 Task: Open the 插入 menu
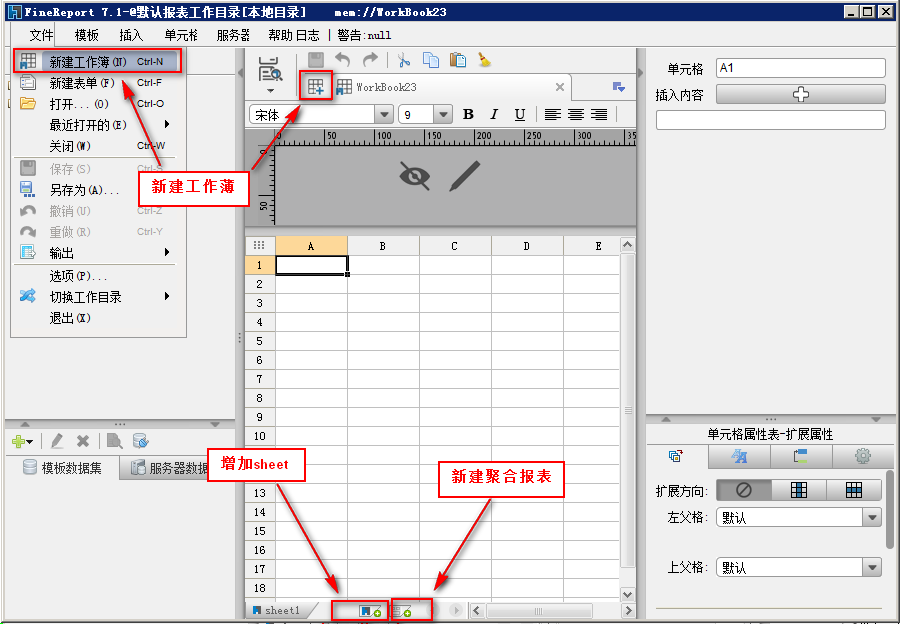[131, 35]
